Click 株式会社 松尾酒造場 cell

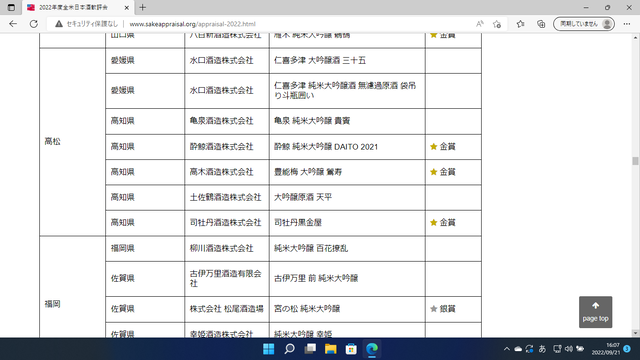(227, 309)
